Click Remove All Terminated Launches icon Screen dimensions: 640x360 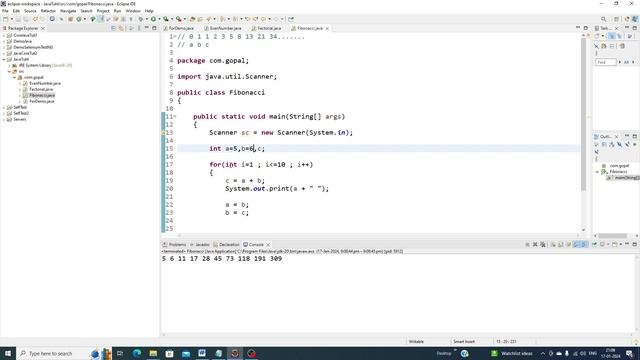(x=543, y=244)
